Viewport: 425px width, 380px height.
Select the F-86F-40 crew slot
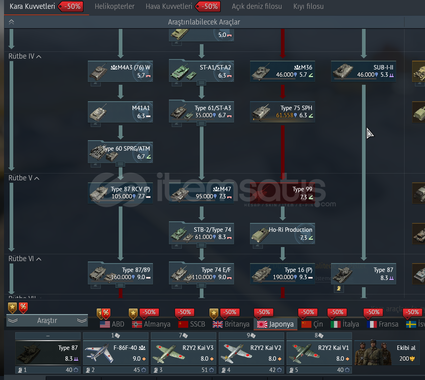116,353
